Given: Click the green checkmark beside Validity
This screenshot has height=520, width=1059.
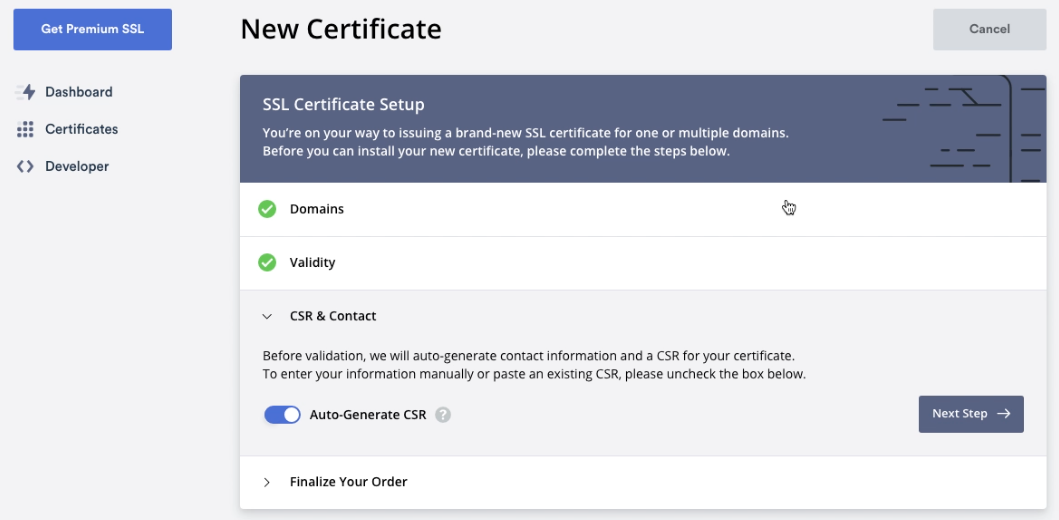Looking at the screenshot, I should (267, 263).
